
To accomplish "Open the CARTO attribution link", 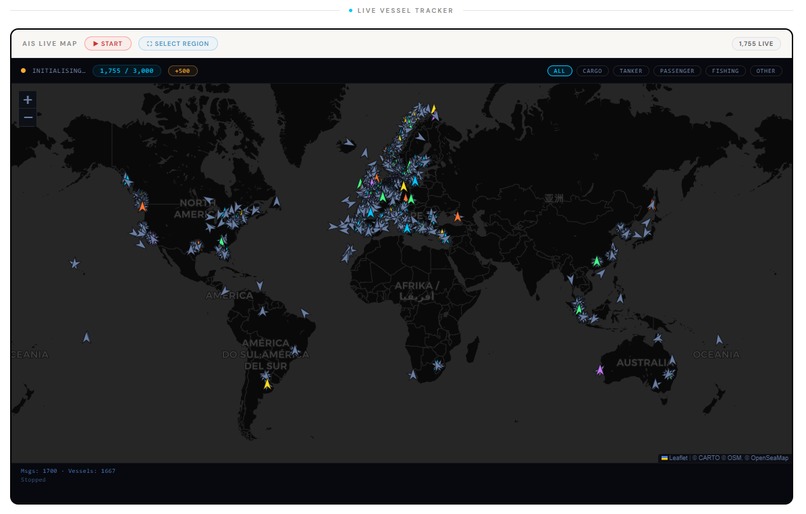I will pos(709,458).
